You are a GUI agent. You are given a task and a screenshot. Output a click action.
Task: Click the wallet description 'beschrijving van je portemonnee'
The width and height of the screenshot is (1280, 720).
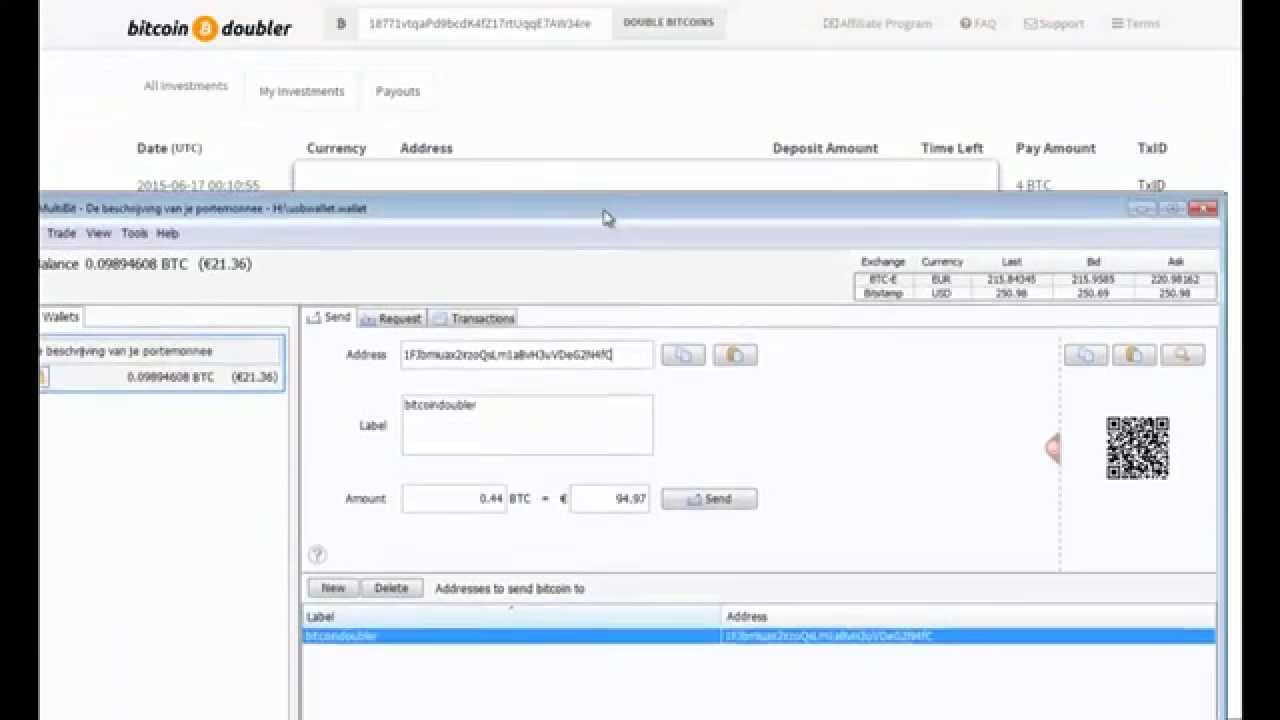point(129,351)
